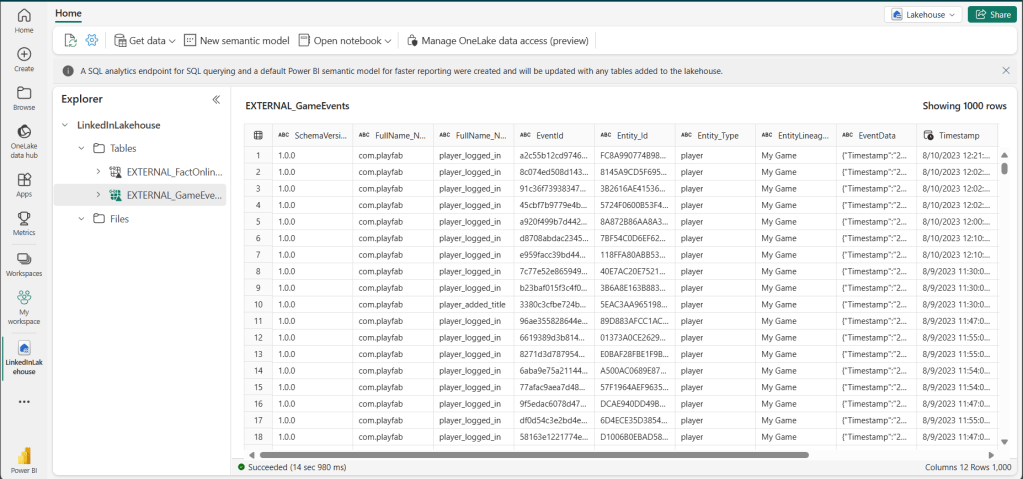Open the Lakehouse mode dropdown
The height and width of the screenshot is (479, 1023).
click(x=922, y=14)
